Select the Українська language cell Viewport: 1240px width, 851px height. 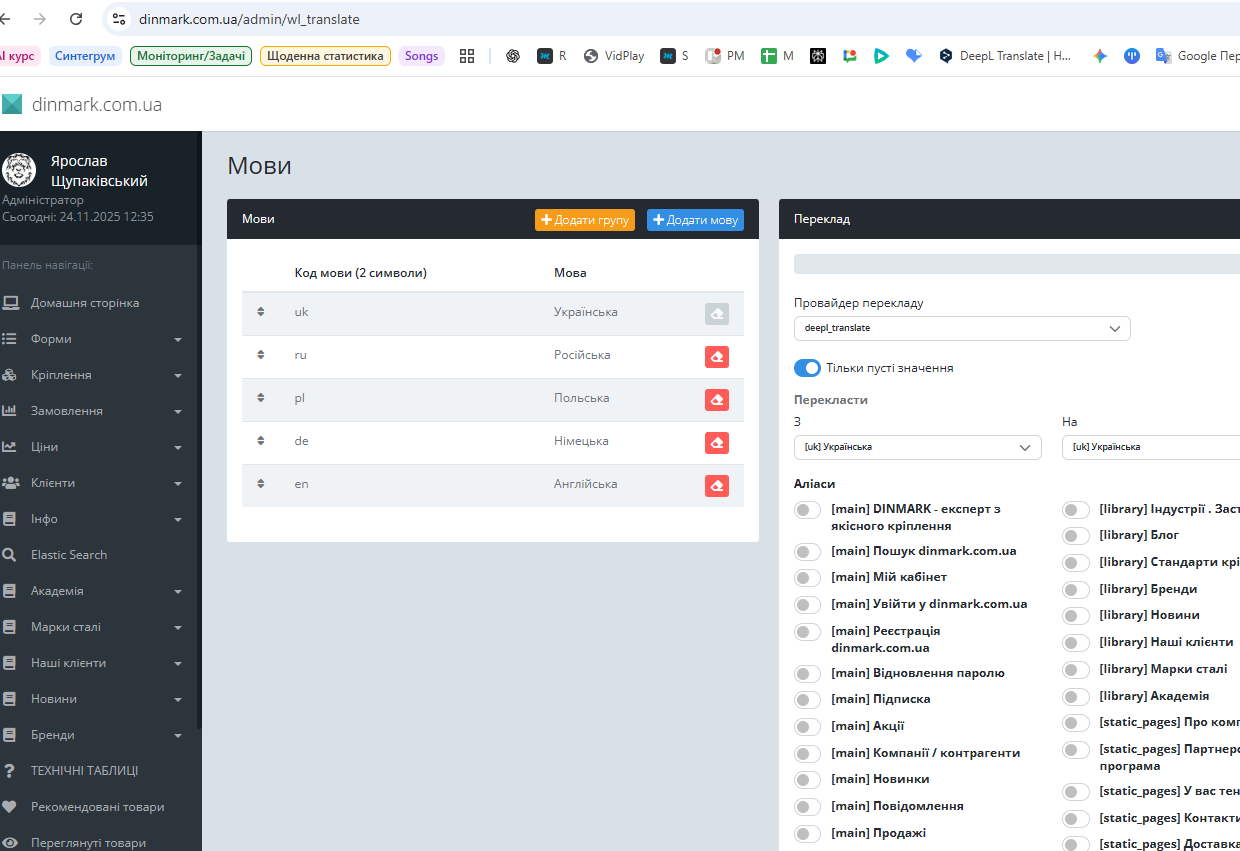[x=586, y=312]
